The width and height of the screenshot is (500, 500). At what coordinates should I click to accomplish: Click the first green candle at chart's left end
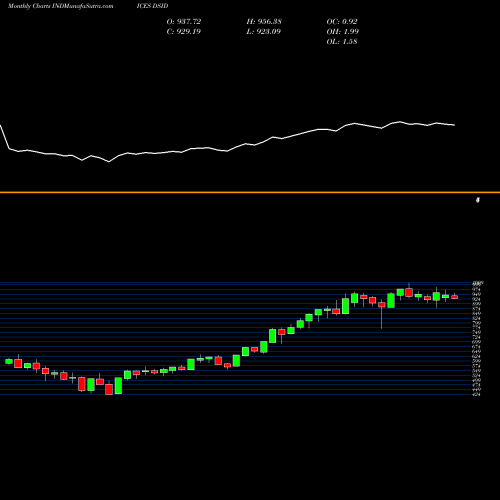(9, 361)
